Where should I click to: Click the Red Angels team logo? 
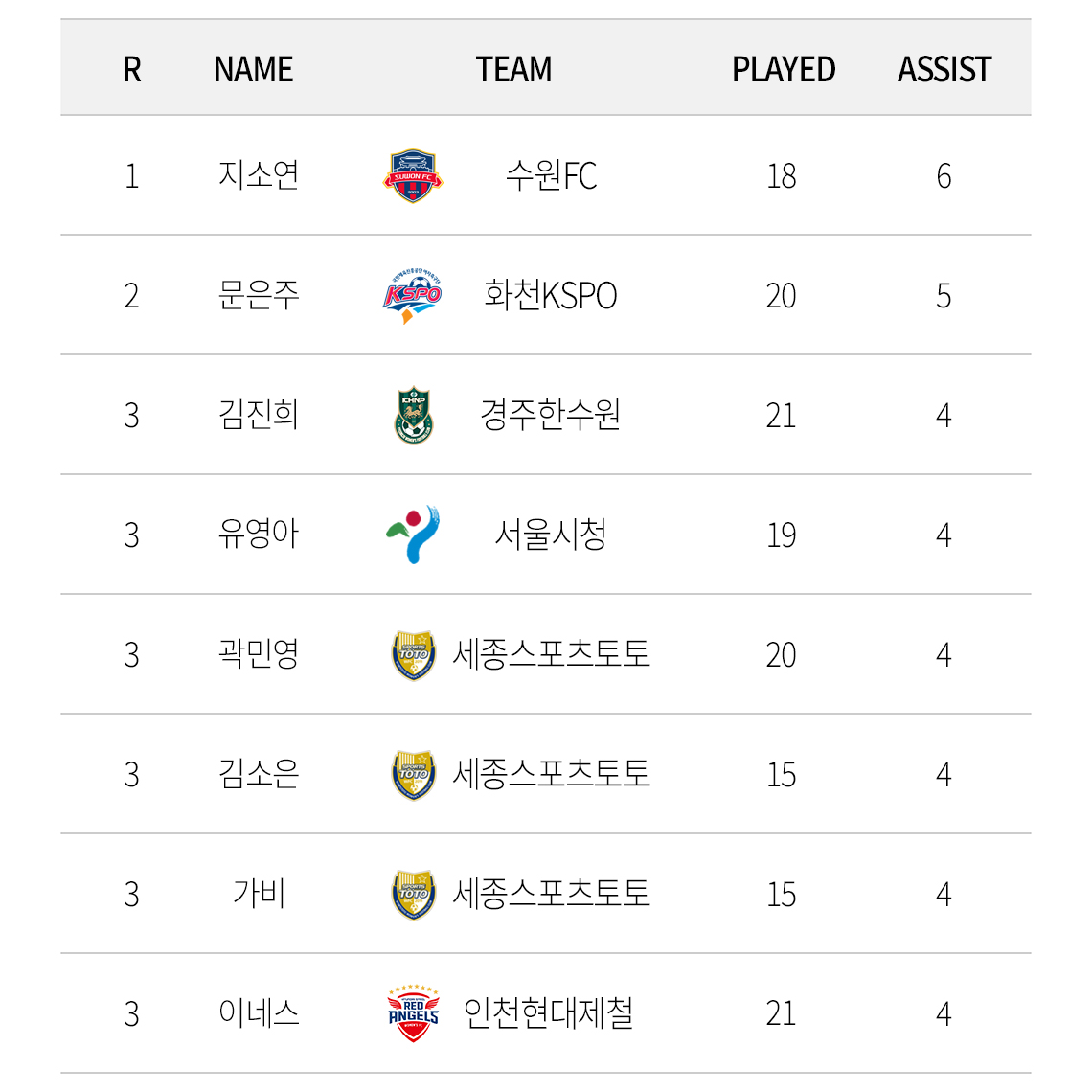[413, 1014]
